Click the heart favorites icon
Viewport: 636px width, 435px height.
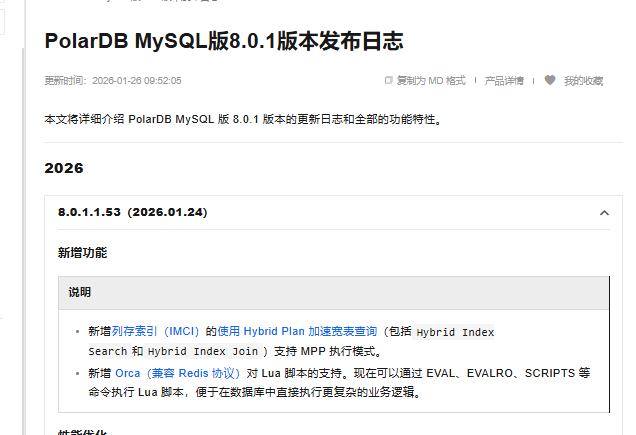click(x=550, y=80)
